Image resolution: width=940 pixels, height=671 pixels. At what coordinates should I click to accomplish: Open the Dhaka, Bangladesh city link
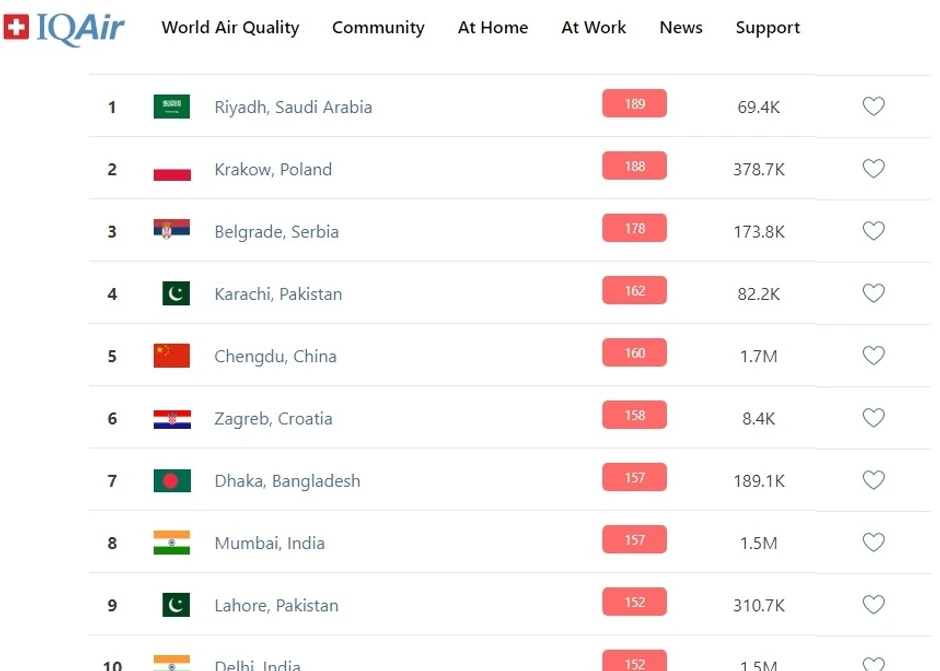pyautogui.click(x=287, y=481)
